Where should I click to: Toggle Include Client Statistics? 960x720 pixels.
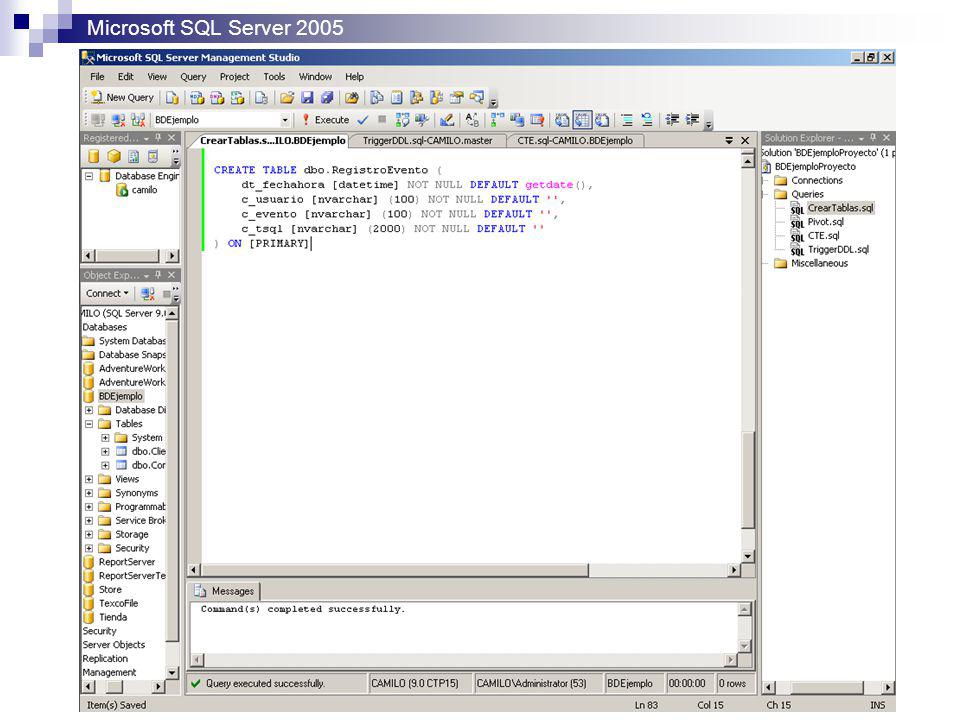(x=517, y=120)
